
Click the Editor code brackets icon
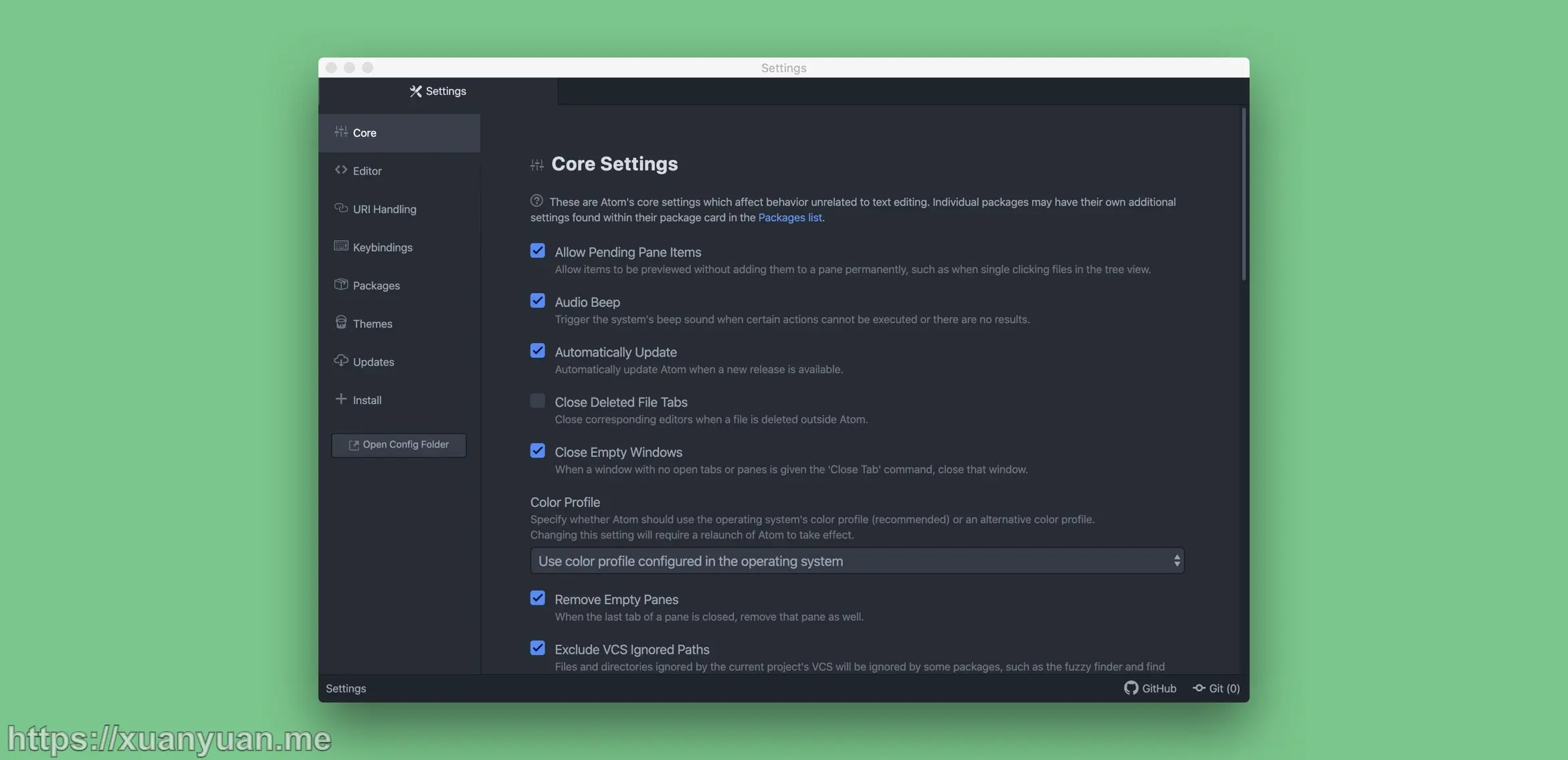(341, 170)
